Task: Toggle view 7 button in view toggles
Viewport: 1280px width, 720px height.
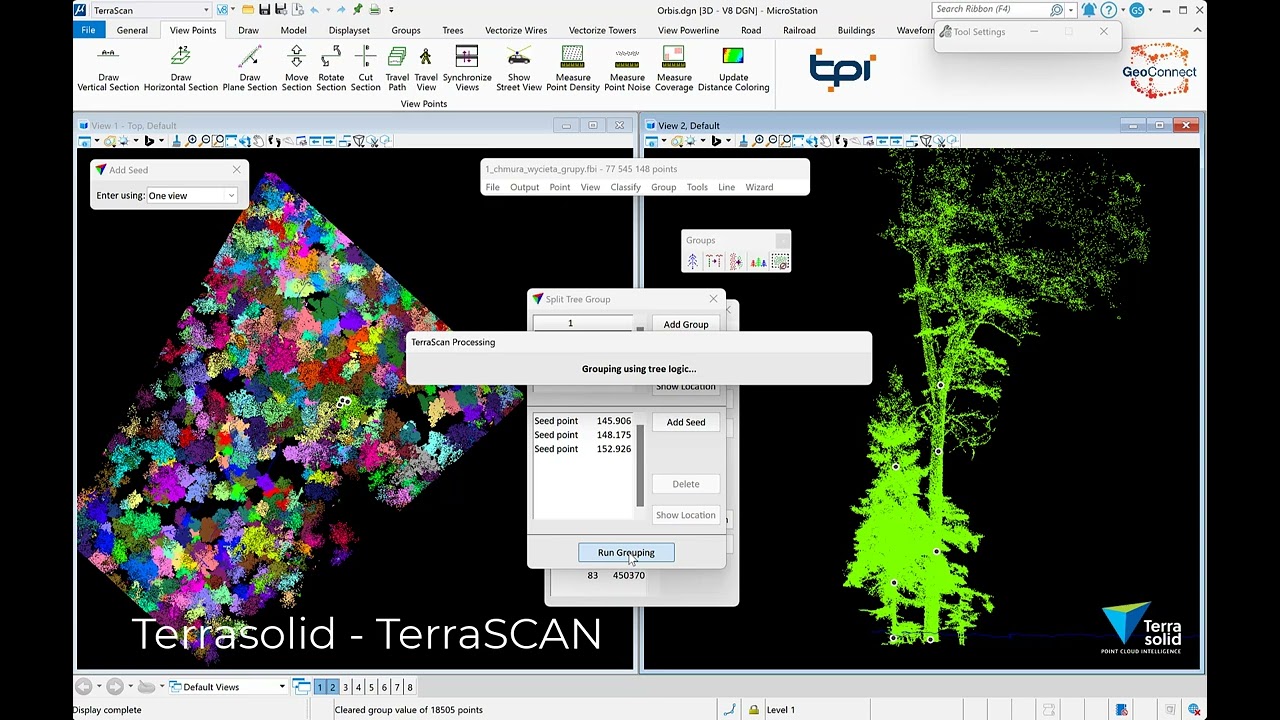Action: click(397, 687)
